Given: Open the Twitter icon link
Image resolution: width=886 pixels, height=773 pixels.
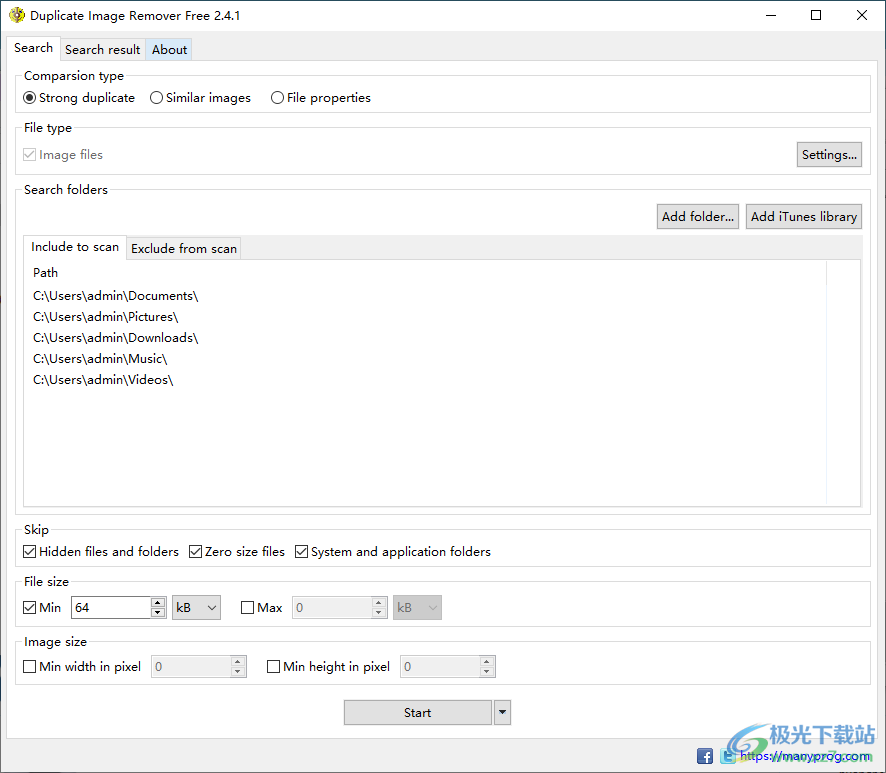Looking at the screenshot, I should pos(728,755).
